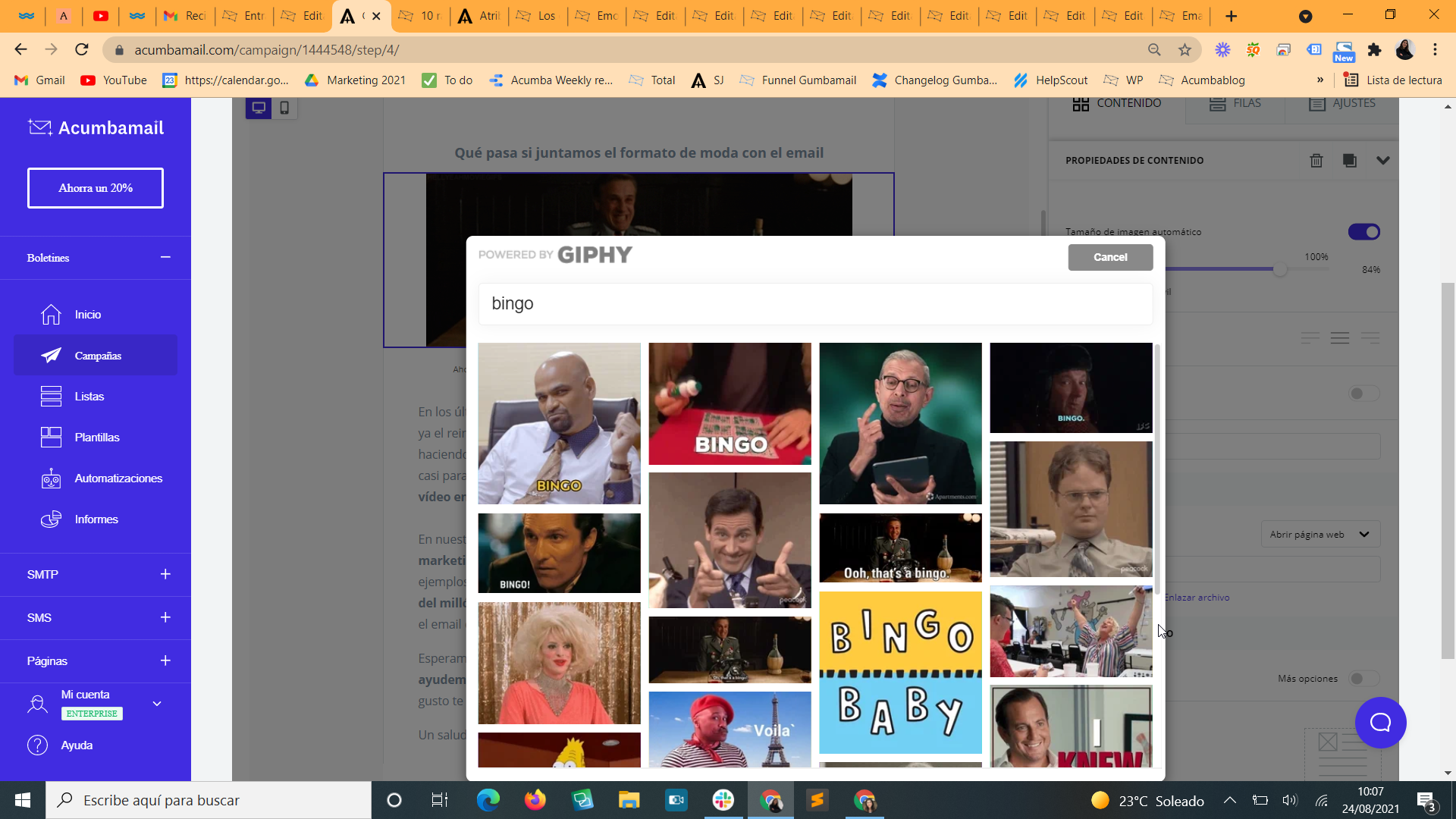Expand the Páginas section
Viewport: 1456px width, 819px height.
[x=165, y=661]
